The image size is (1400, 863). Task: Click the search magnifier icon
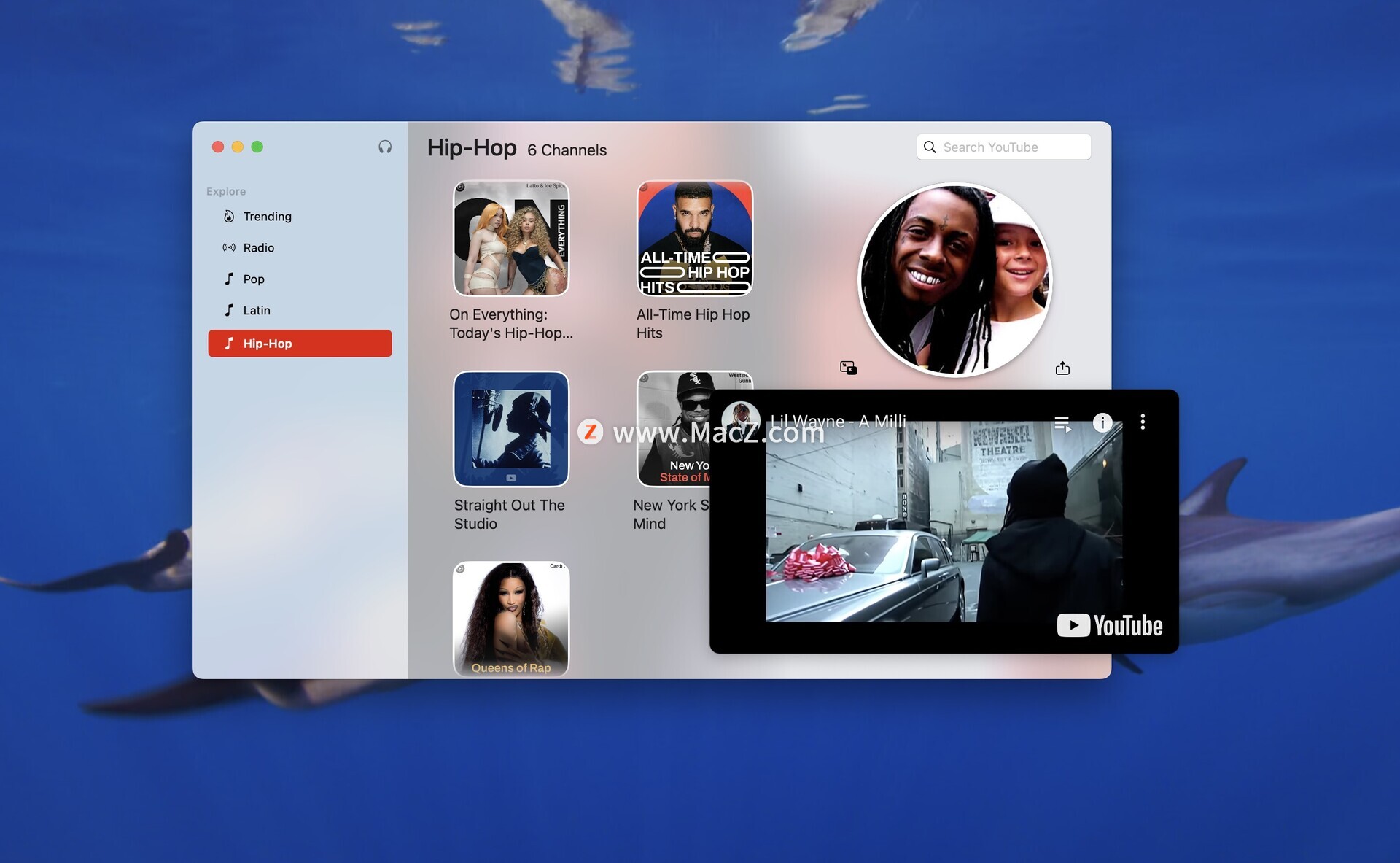pos(930,147)
